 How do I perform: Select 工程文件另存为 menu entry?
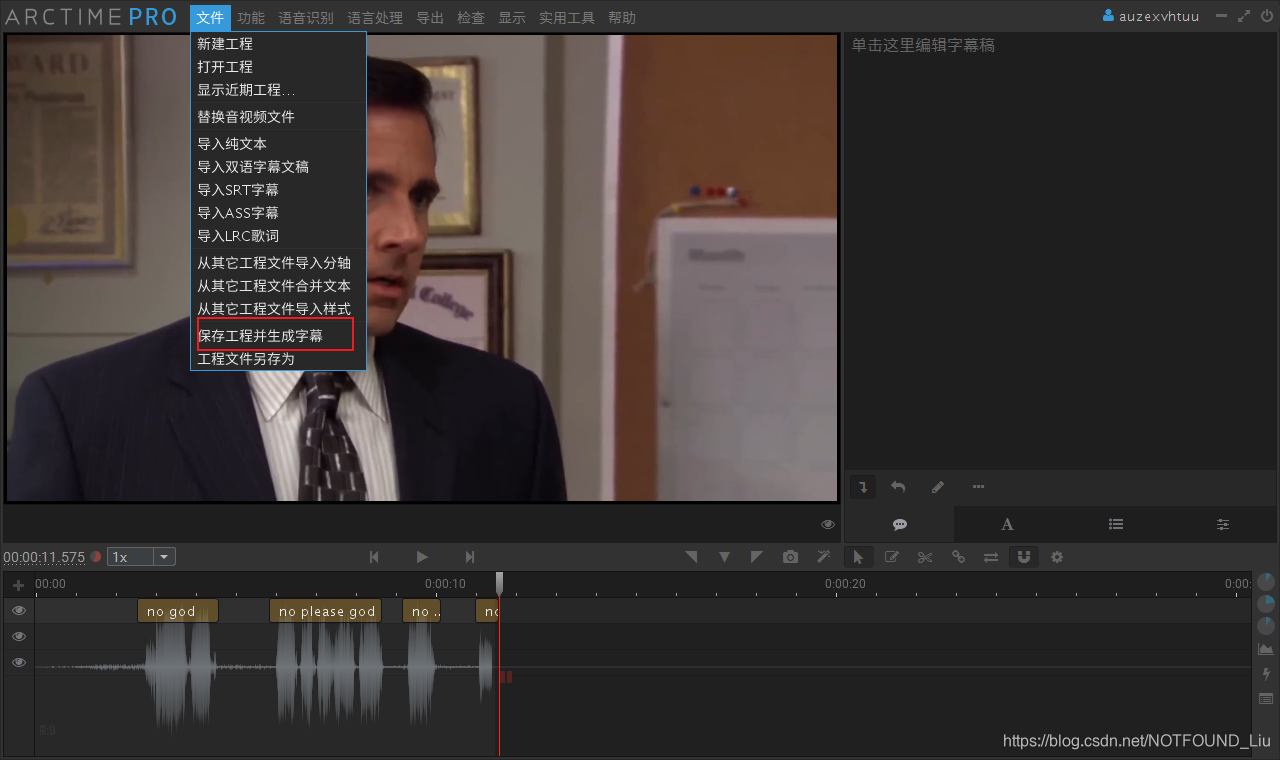coord(278,359)
